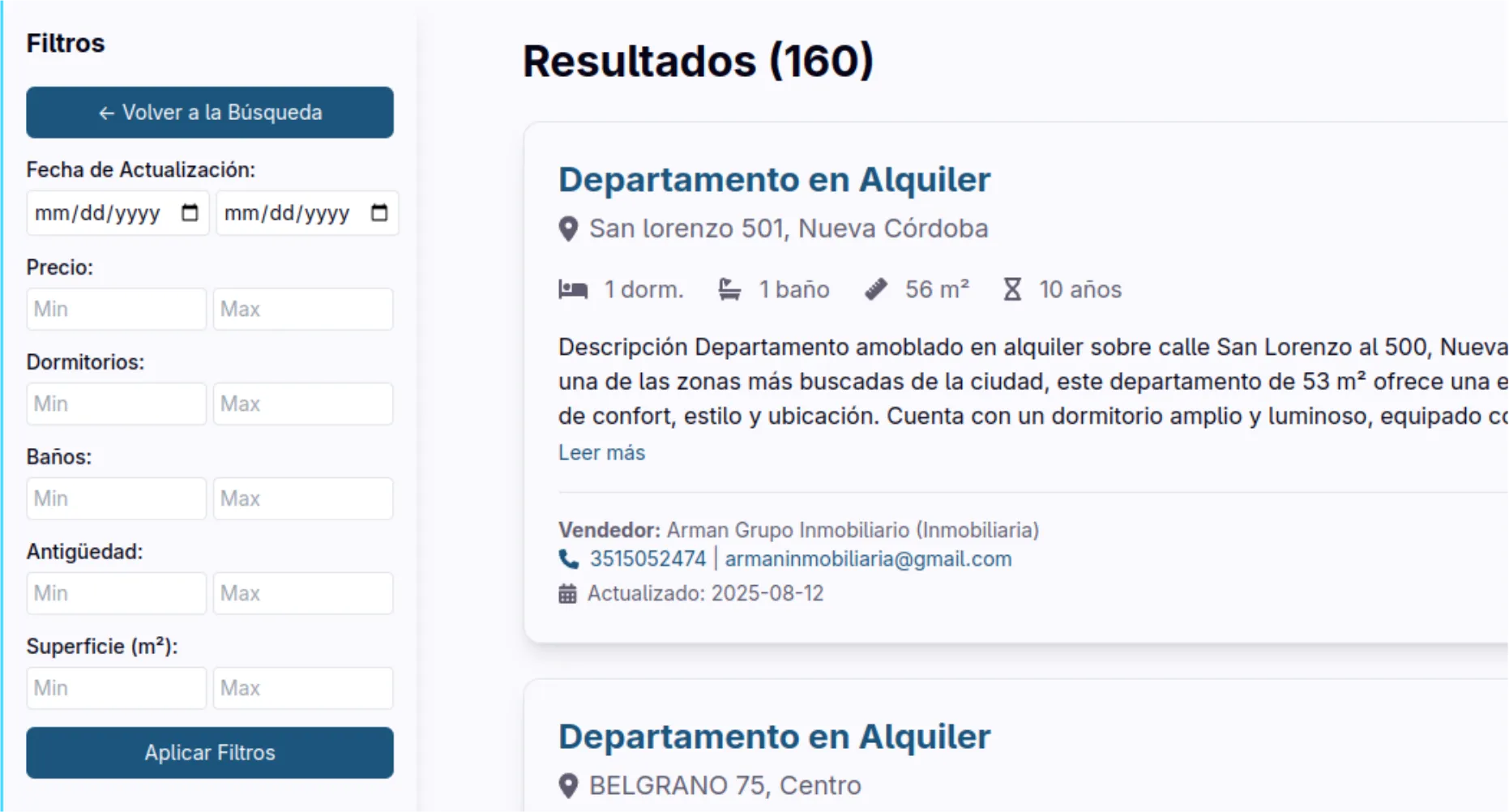Open the start date calendar picker icon

coord(190,213)
